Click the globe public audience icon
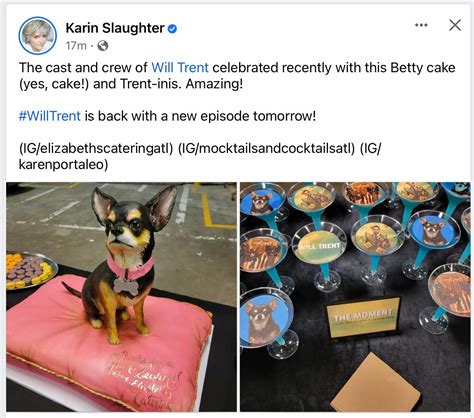 [103, 46]
